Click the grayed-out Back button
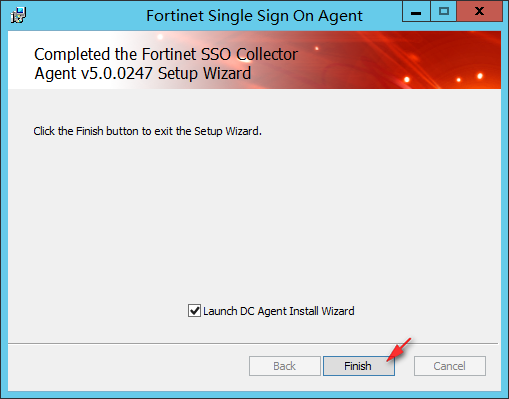Screen dimensions: 509x399 [285, 366]
